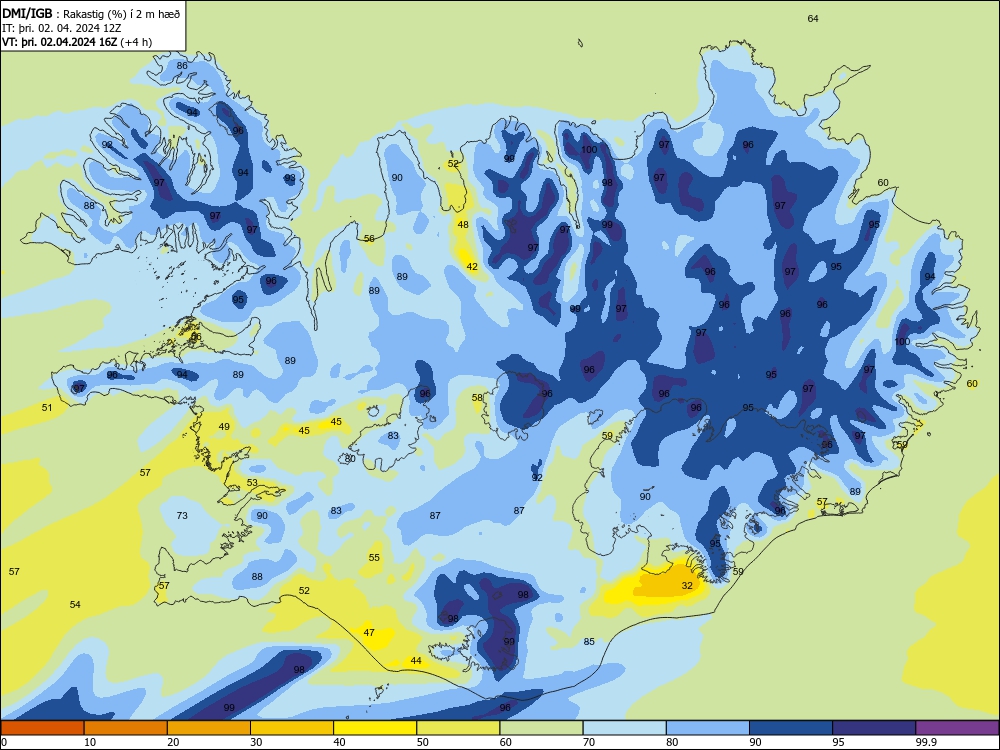Image resolution: width=1000 pixels, height=750 pixels.
Task: Click the 86 value in the Westfjords
Action: 182,66
